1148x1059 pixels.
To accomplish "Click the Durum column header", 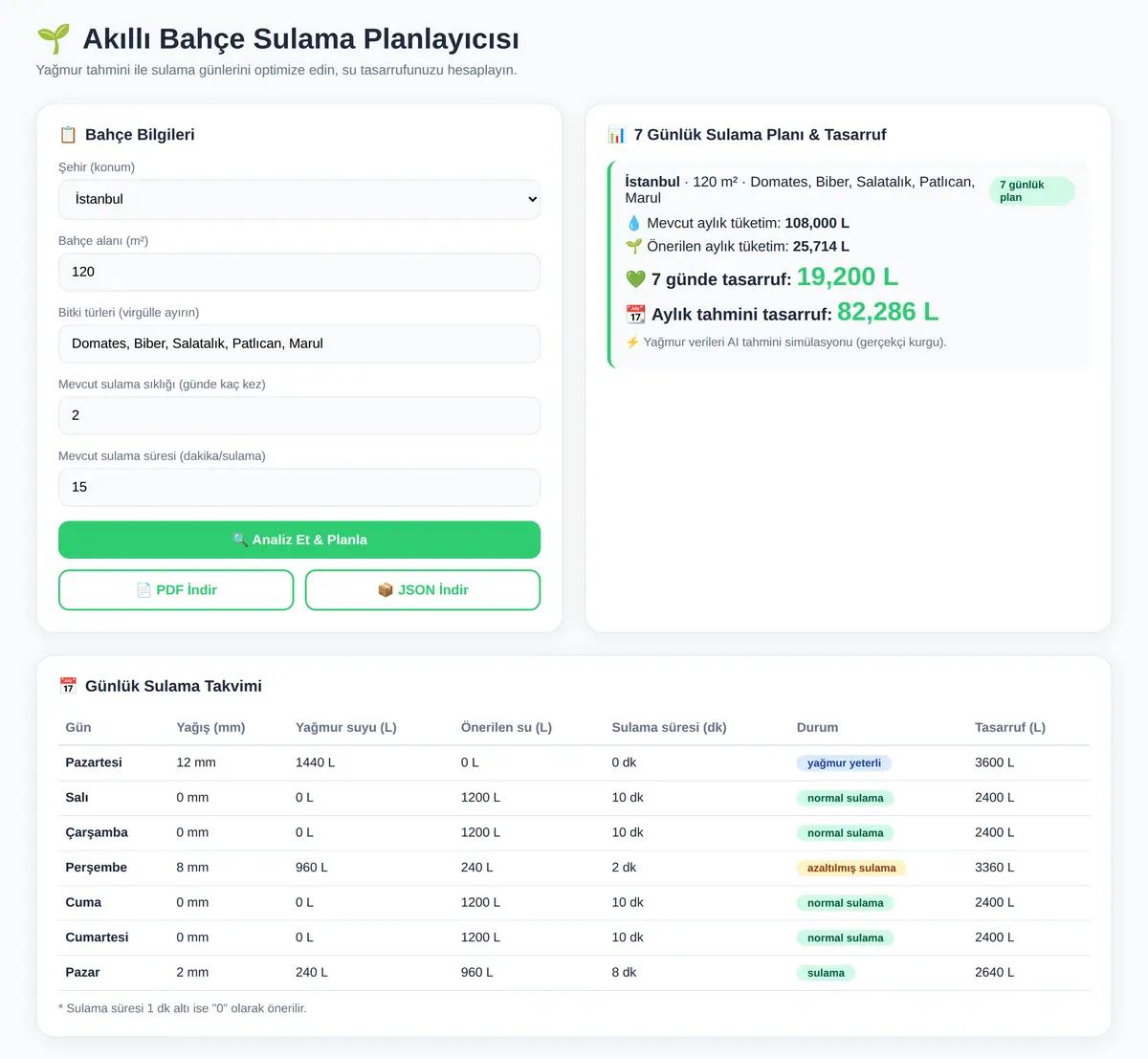I will tap(817, 727).
